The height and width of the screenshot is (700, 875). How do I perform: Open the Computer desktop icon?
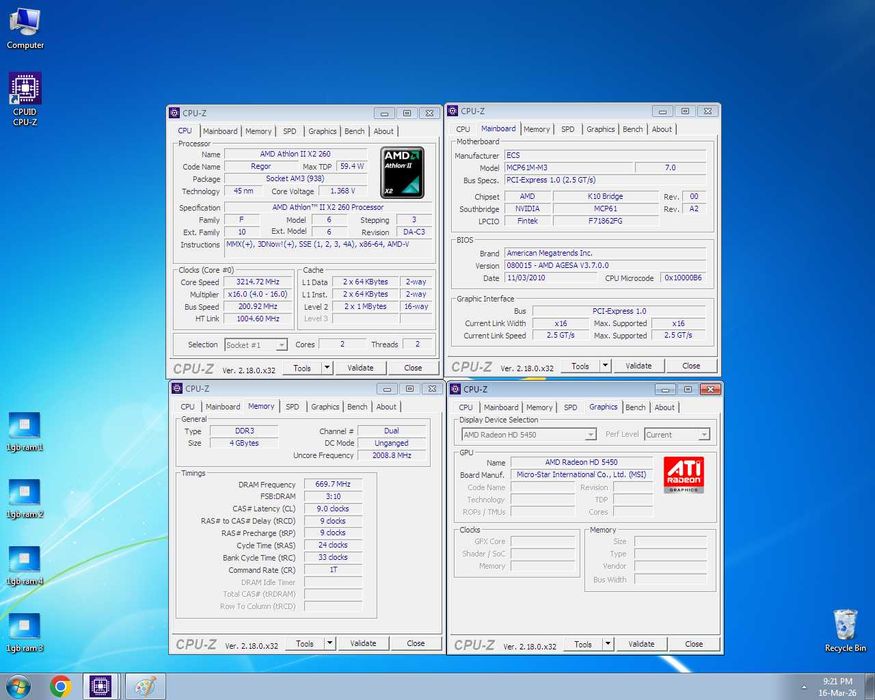[25, 28]
